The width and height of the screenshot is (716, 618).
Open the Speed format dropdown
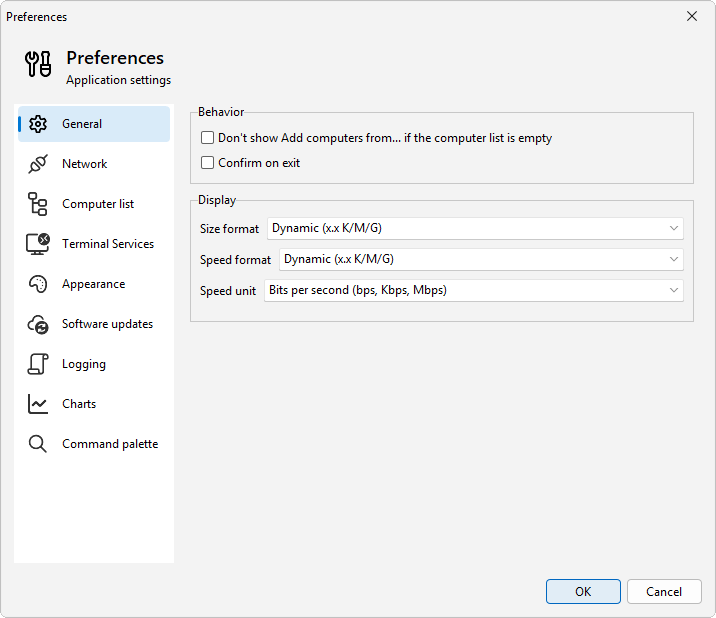click(481, 259)
